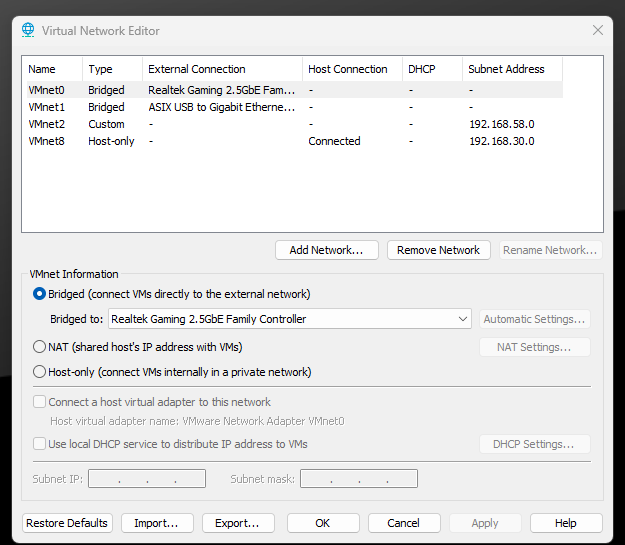
Task: Click the Remove Network button
Action: (438, 250)
